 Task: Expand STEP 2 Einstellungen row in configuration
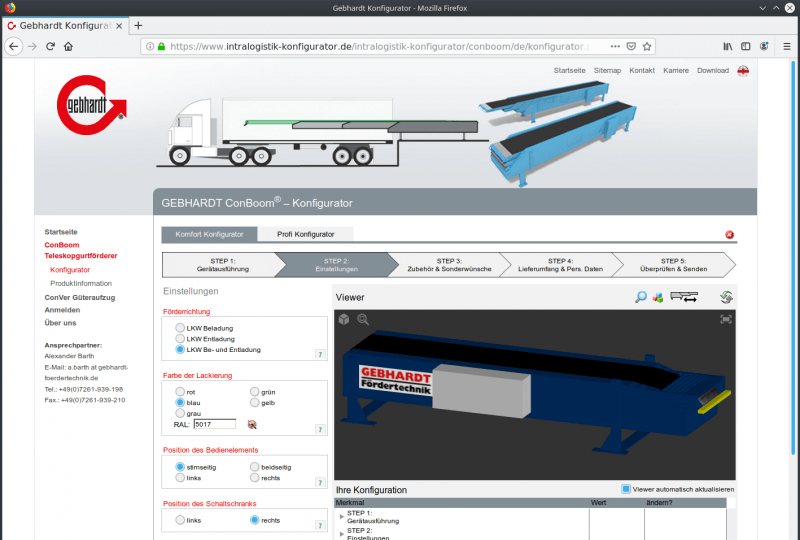[341, 534]
